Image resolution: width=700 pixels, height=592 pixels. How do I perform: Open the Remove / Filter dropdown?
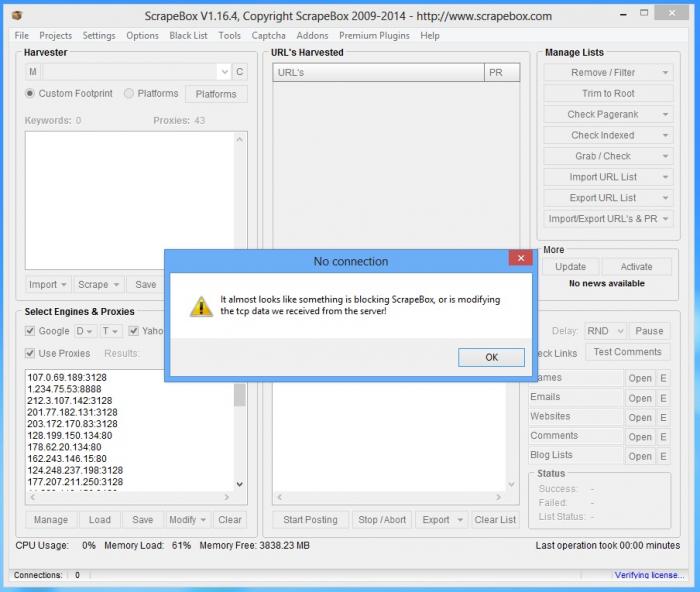pyautogui.click(x=608, y=72)
